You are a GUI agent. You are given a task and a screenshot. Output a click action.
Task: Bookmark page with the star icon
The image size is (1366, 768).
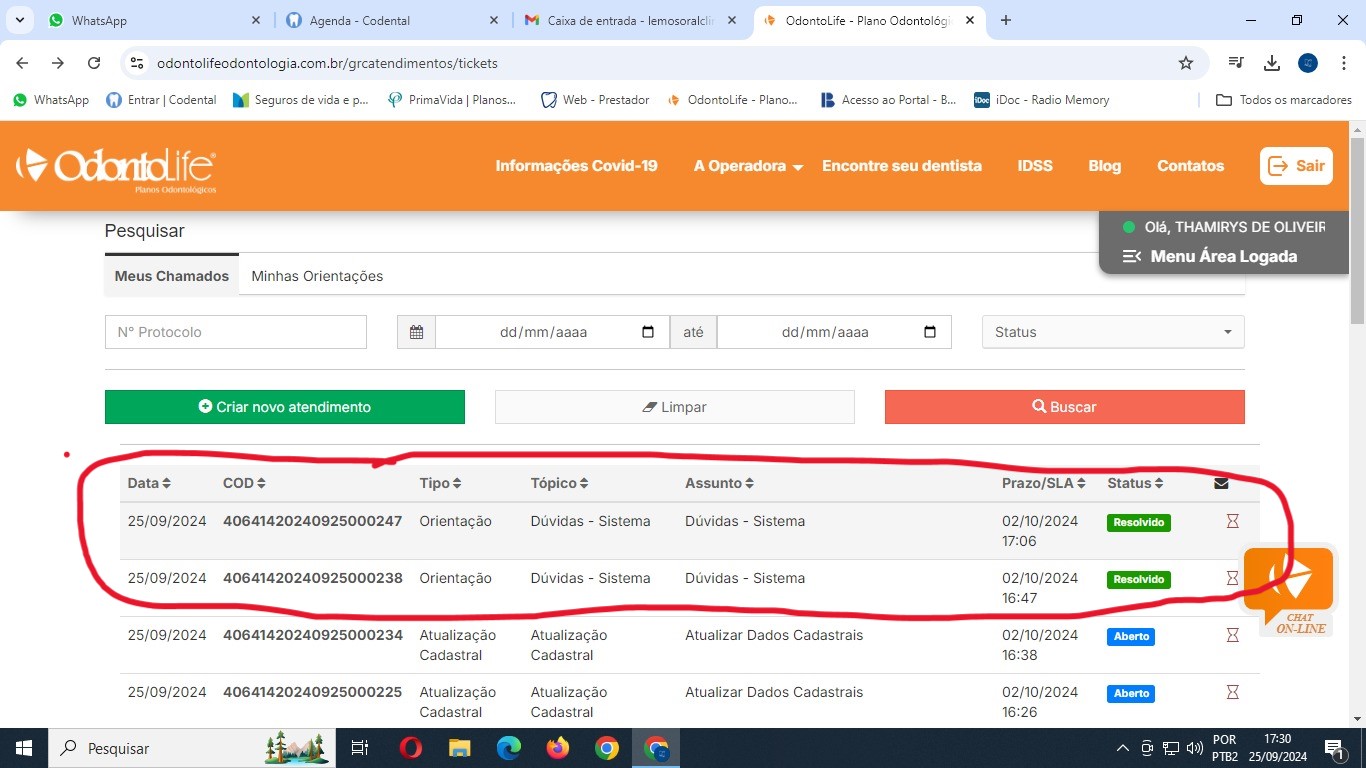[1186, 63]
